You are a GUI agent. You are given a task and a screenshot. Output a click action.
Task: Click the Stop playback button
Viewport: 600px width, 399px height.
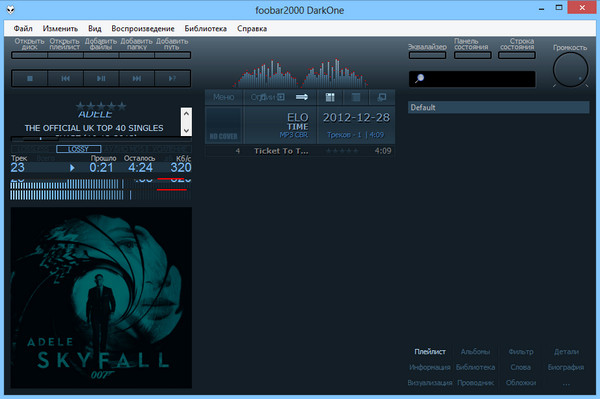coord(30,78)
